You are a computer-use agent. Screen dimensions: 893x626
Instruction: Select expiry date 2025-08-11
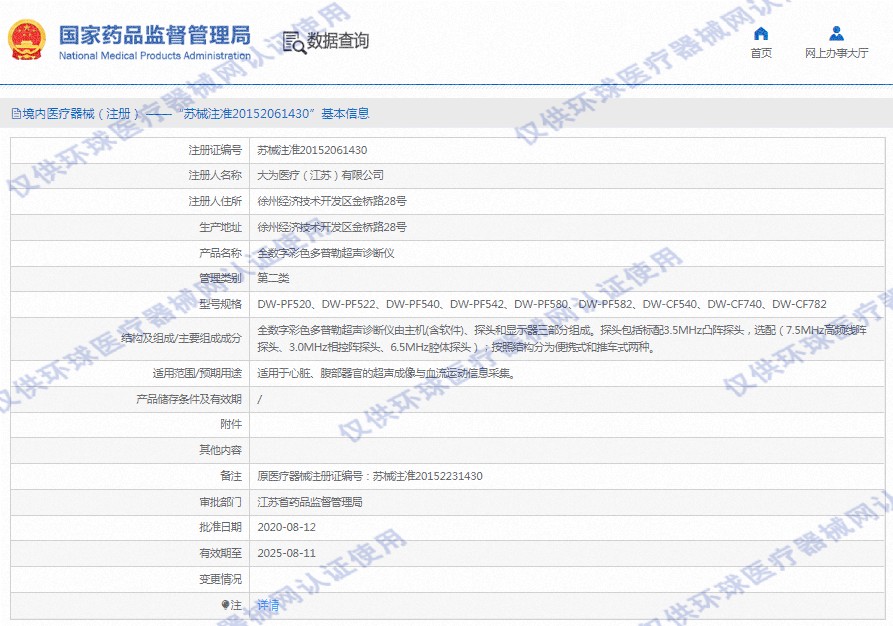pos(286,553)
